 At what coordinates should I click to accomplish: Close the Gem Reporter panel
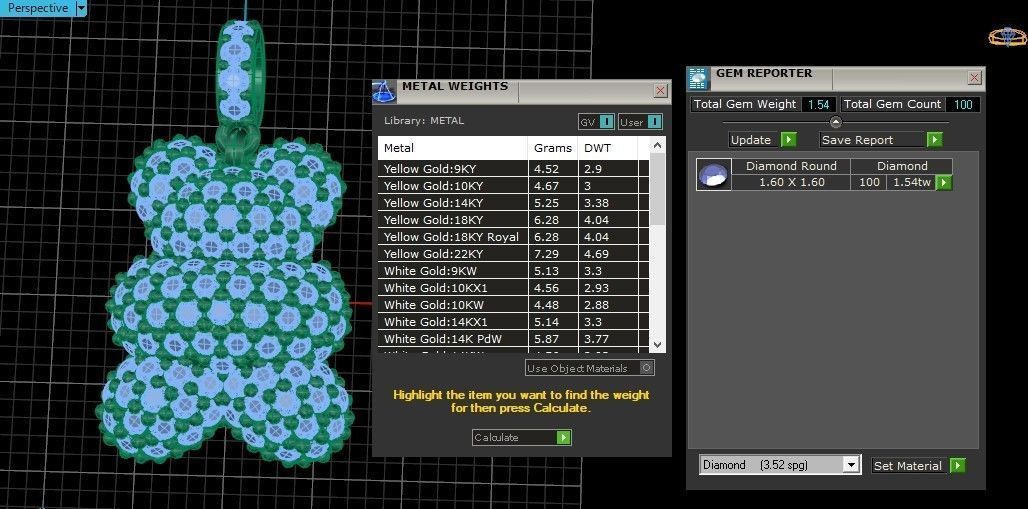point(974,77)
